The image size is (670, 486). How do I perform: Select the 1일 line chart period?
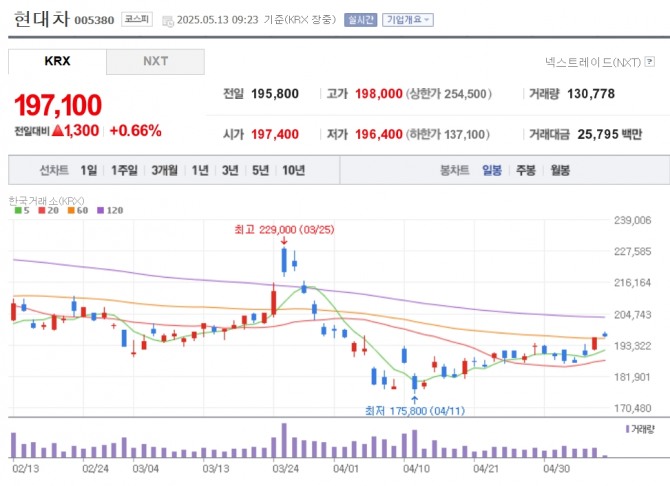click(88, 170)
